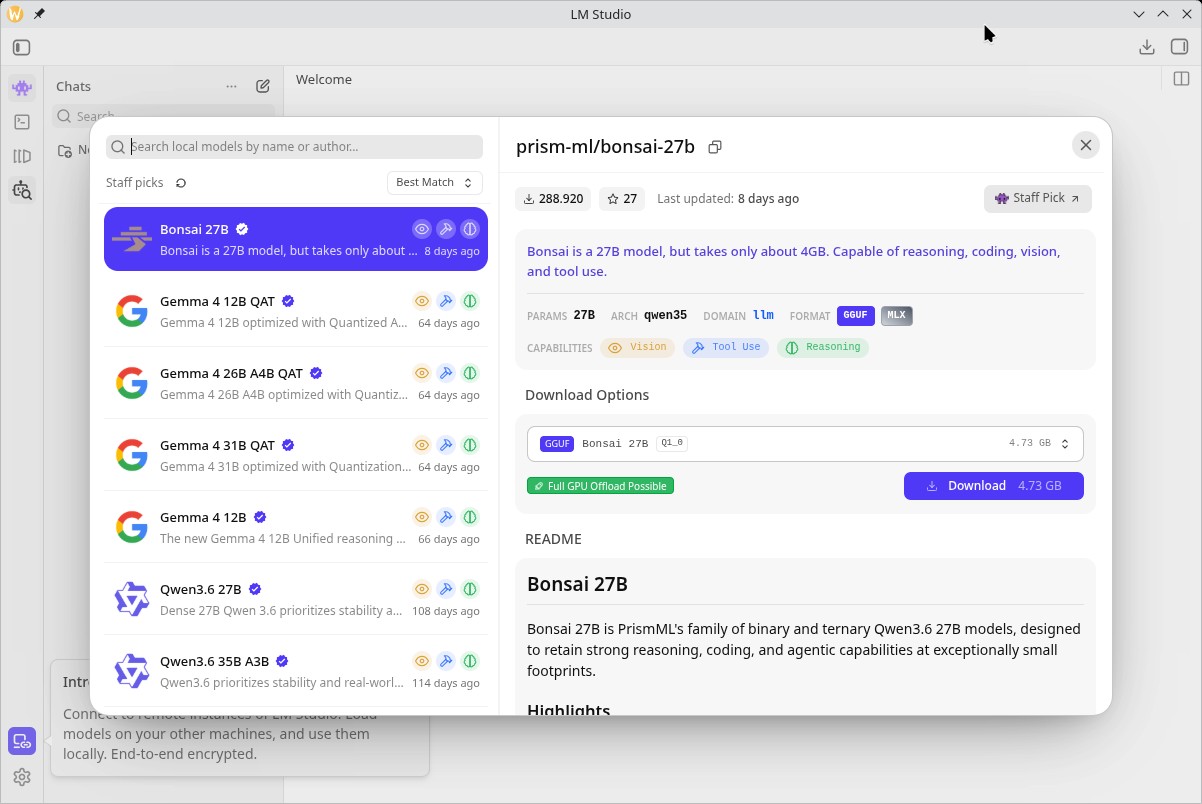1202x804 pixels.
Task: Select Qwen3.6 27B in the list
Action: 296,599
